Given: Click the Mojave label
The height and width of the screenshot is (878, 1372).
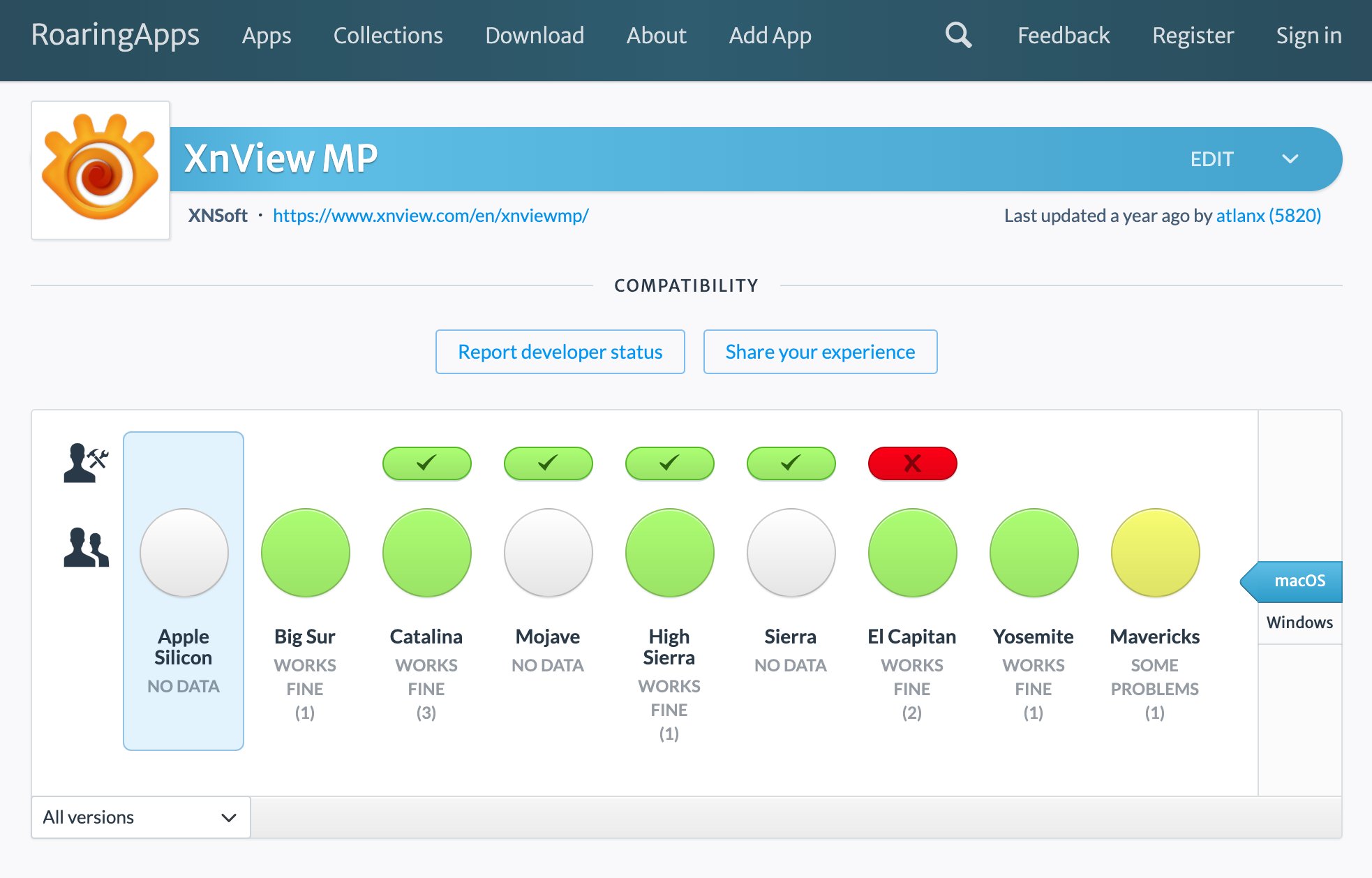Looking at the screenshot, I should pos(548,637).
